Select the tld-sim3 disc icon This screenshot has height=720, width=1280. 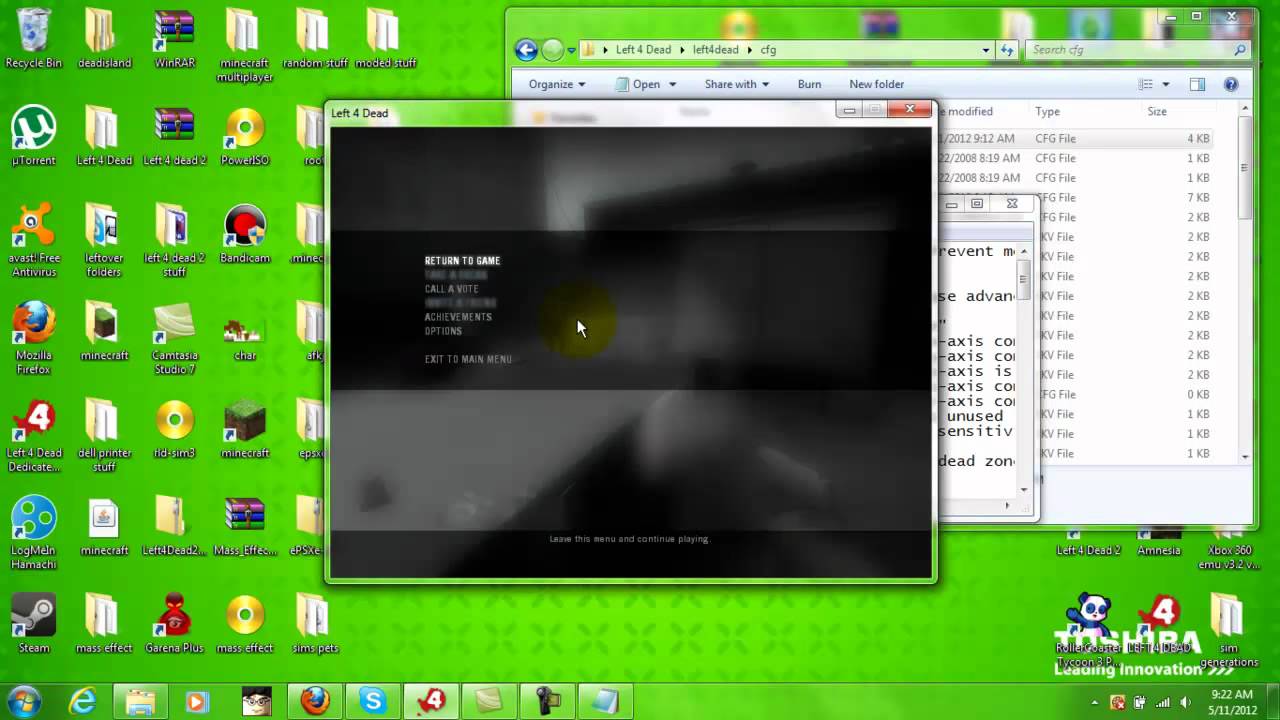(174, 429)
